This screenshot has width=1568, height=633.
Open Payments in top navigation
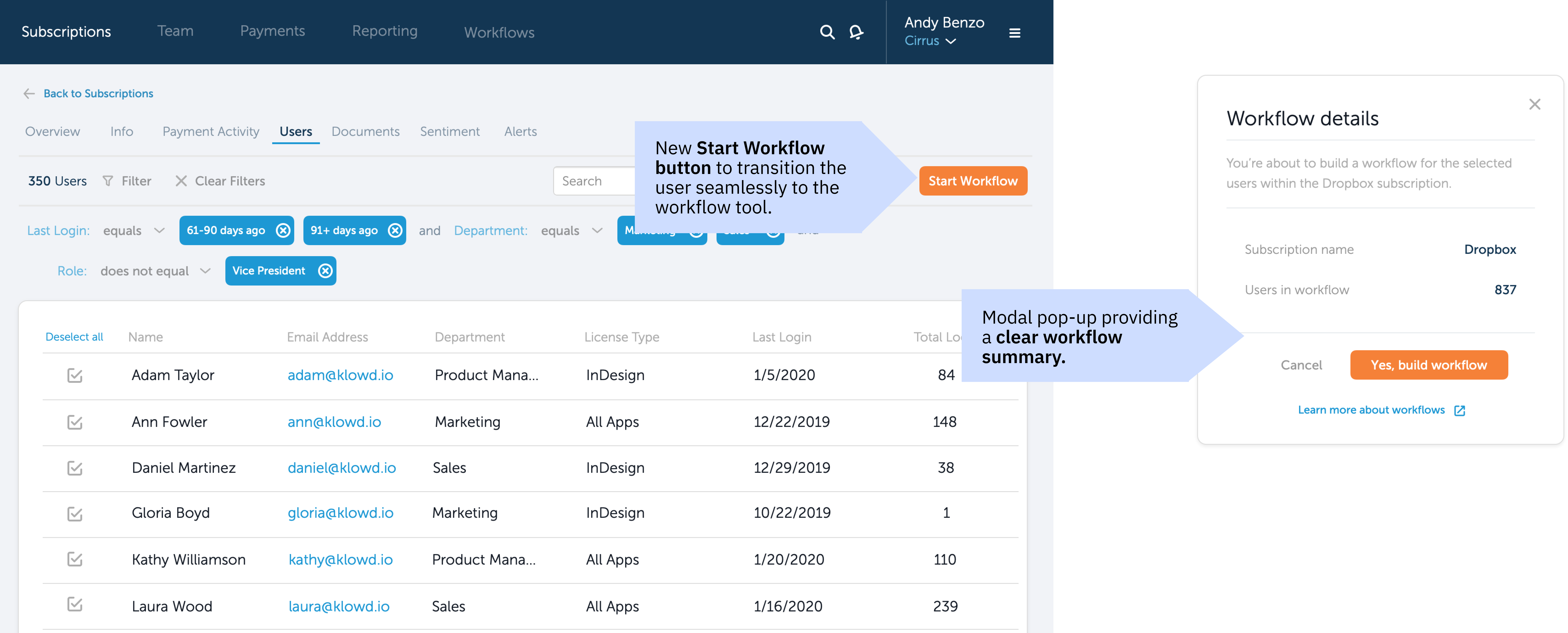273,31
